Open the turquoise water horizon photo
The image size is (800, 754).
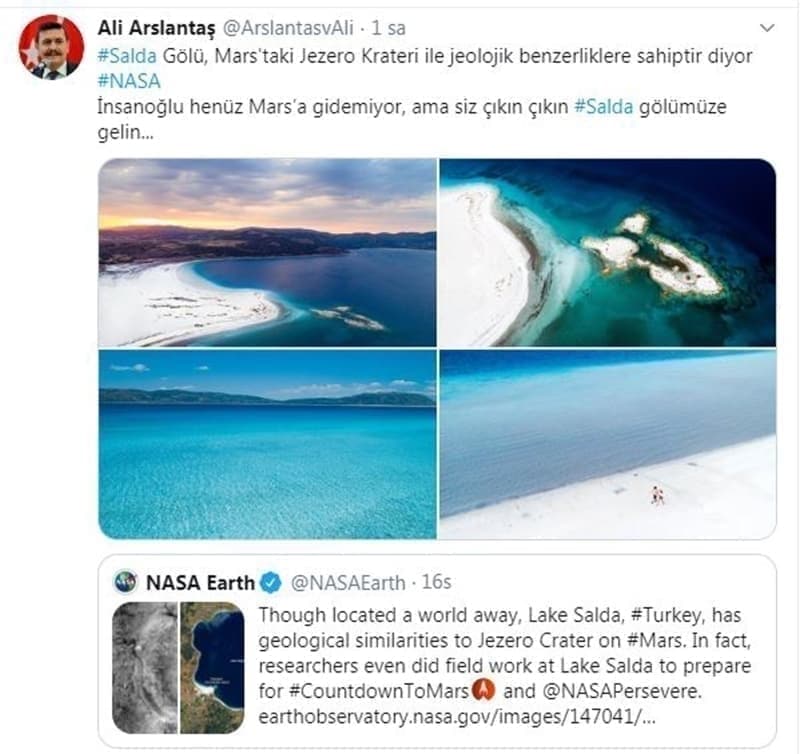coord(267,444)
